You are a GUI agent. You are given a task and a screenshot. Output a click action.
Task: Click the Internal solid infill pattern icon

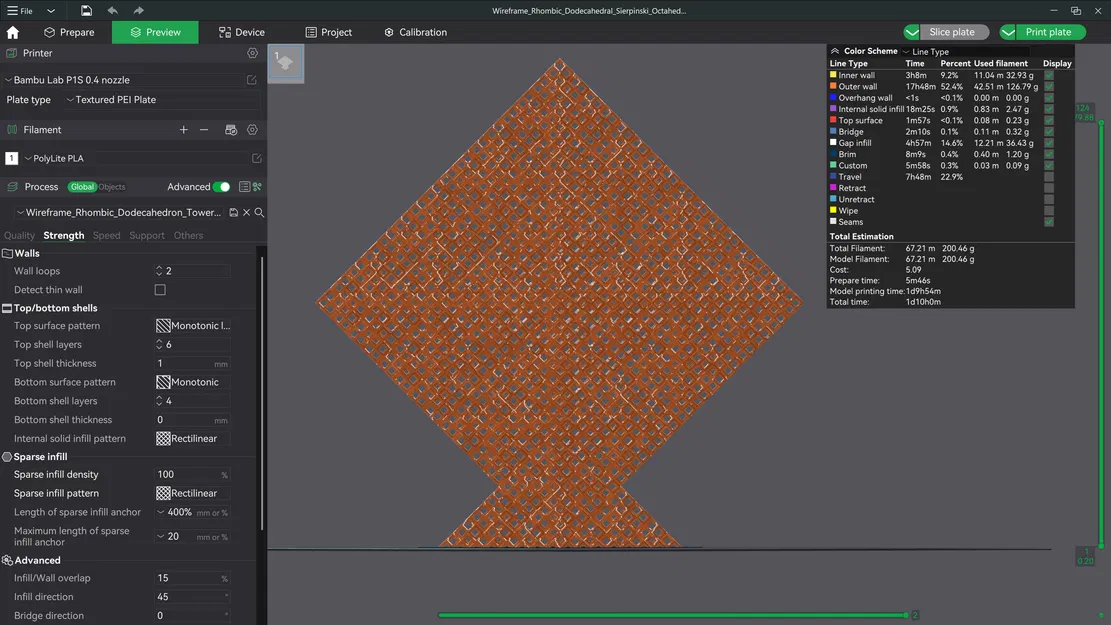click(x=163, y=439)
